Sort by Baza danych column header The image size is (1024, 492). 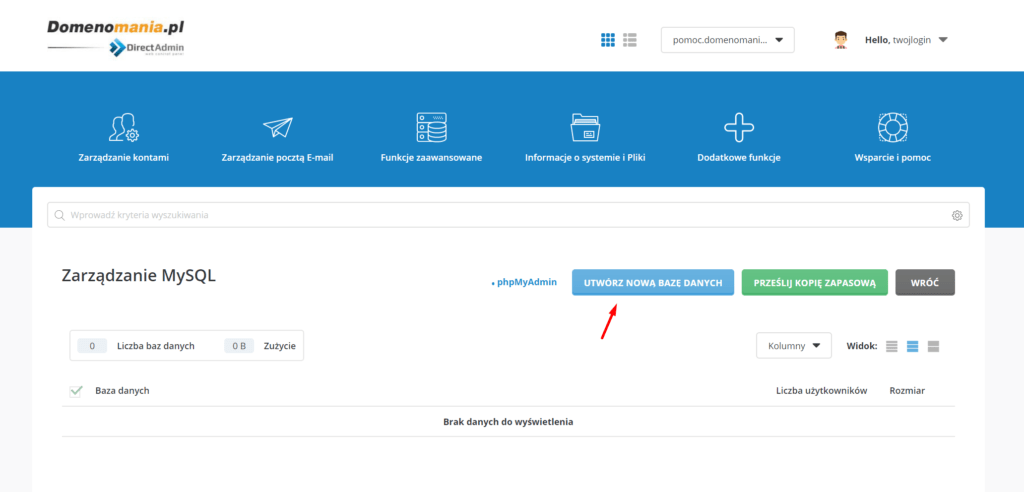pyautogui.click(x=122, y=391)
